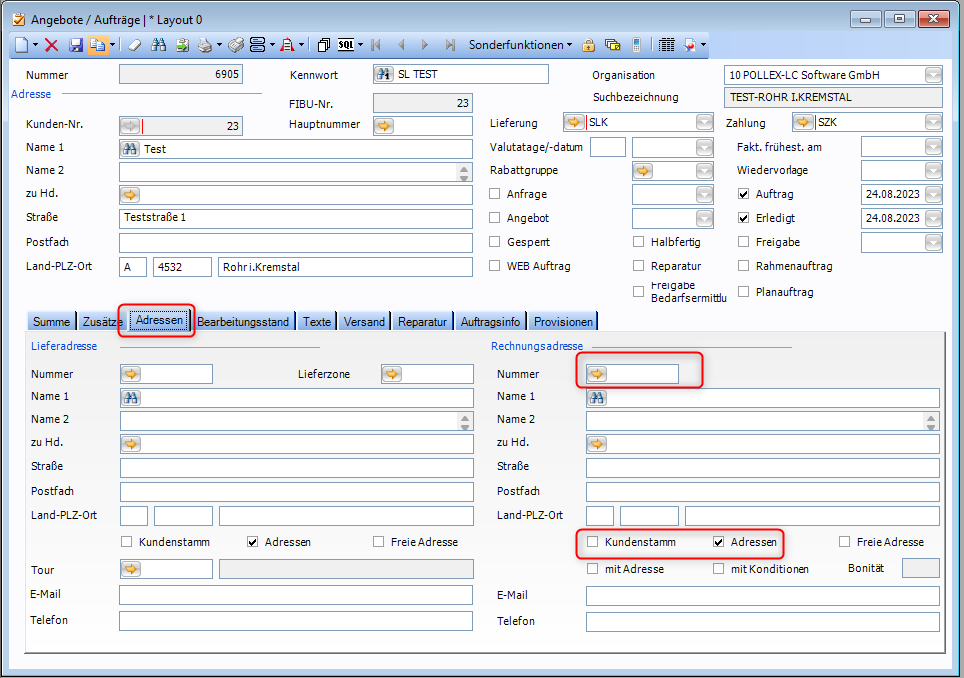
Task: Switch to the Versand tab
Action: pos(363,322)
